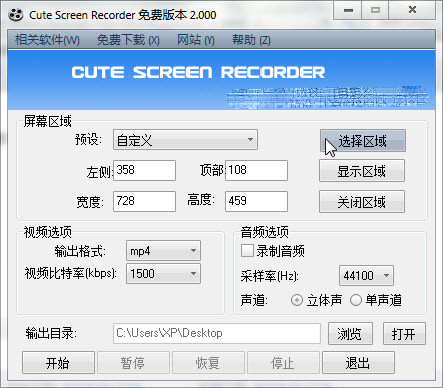The width and height of the screenshot is (443, 388).
Task: Click the 打开 open button
Action: coord(404,334)
